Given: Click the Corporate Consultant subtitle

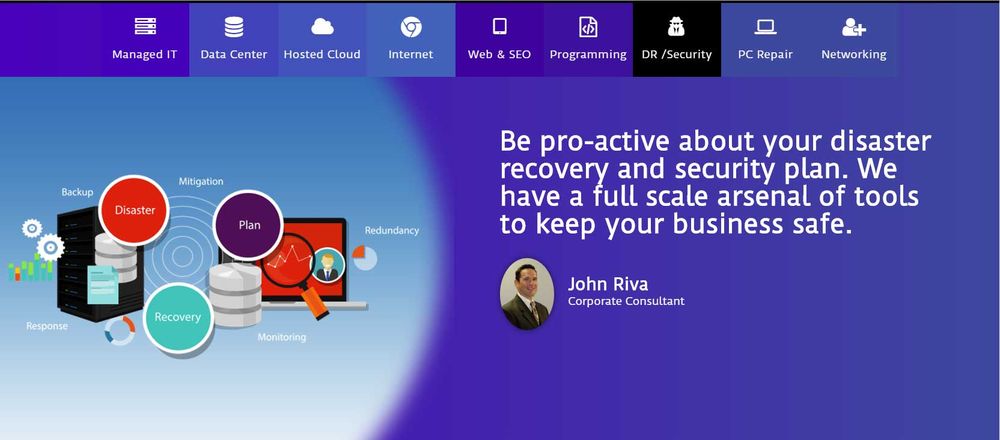Looking at the screenshot, I should [x=626, y=301].
